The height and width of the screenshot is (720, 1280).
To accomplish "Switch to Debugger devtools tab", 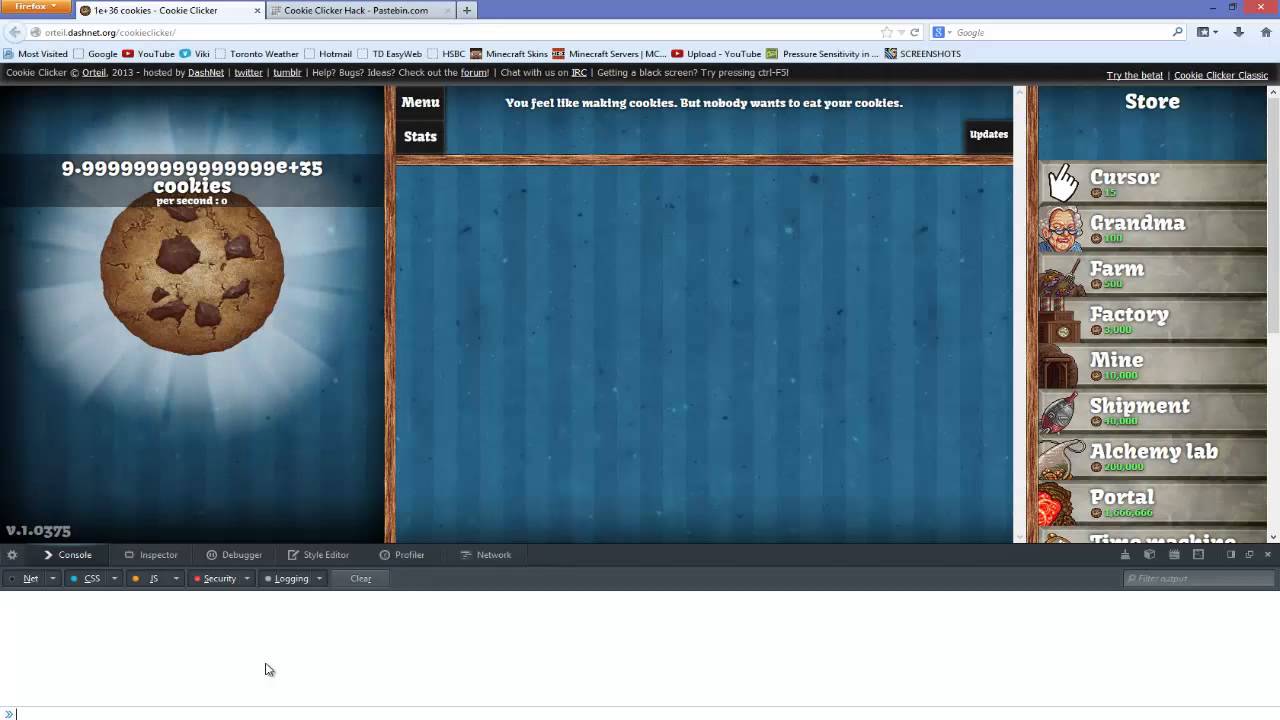I will [x=234, y=555].
